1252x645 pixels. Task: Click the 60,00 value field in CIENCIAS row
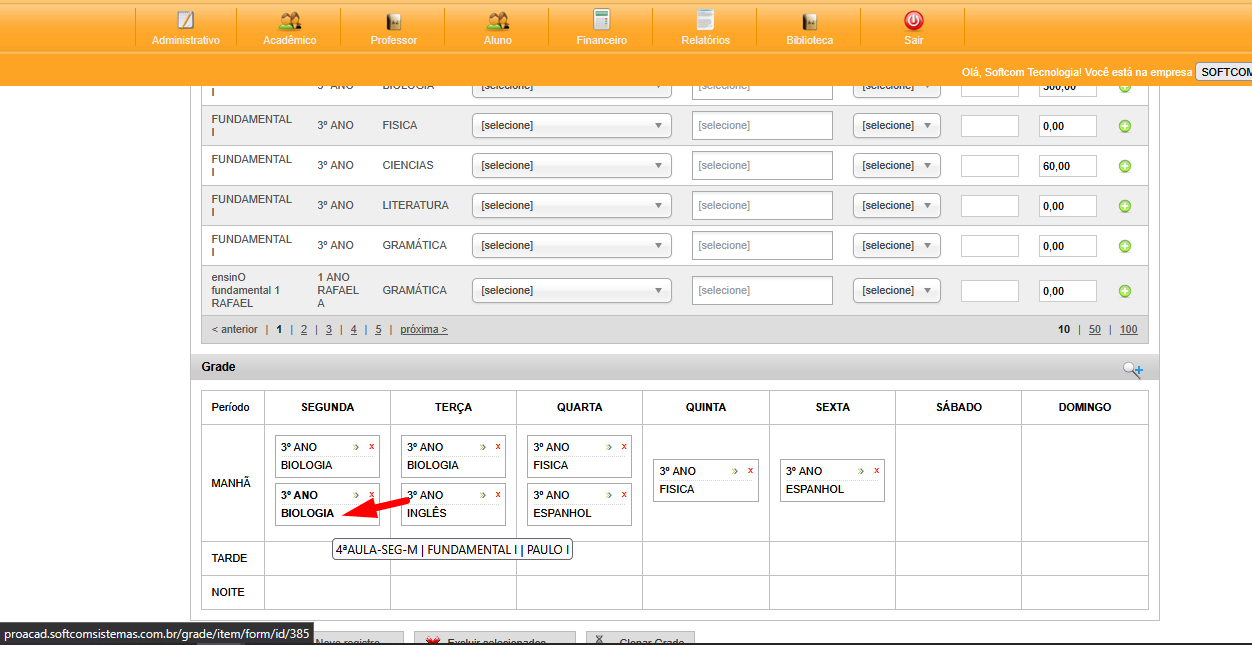1067,166
